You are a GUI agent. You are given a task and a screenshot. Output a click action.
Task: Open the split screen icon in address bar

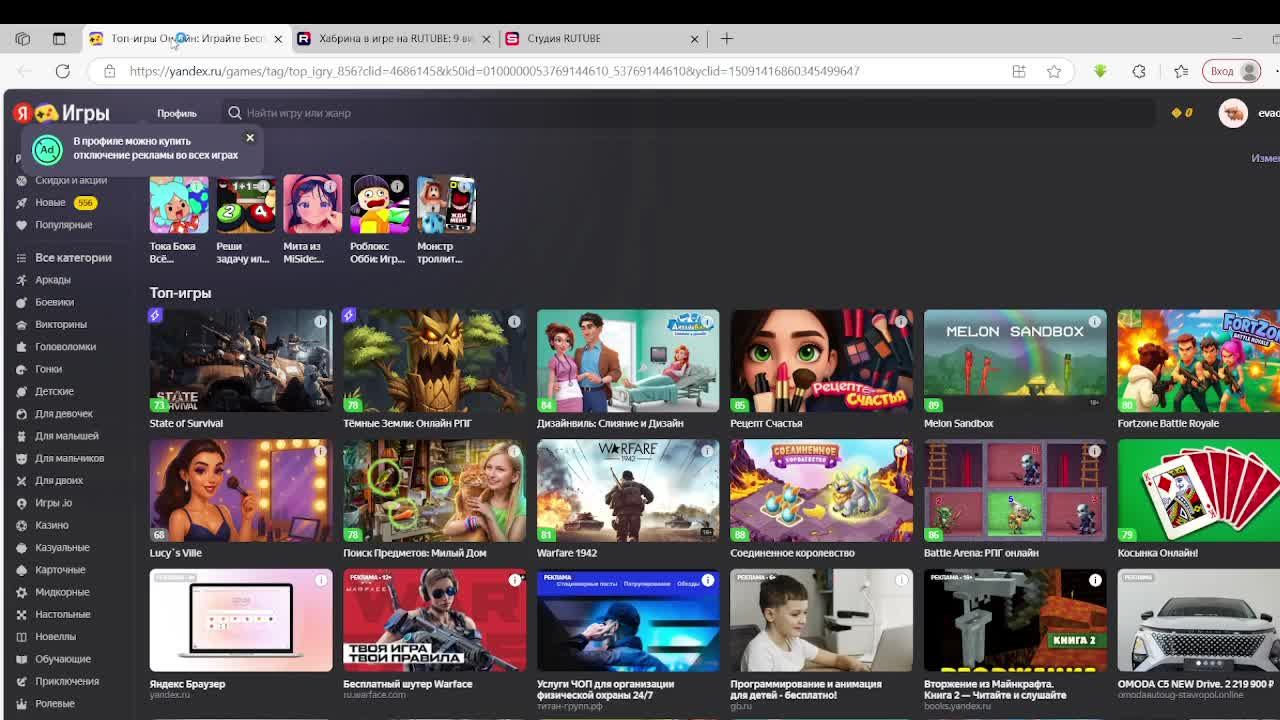[1019, 71]
